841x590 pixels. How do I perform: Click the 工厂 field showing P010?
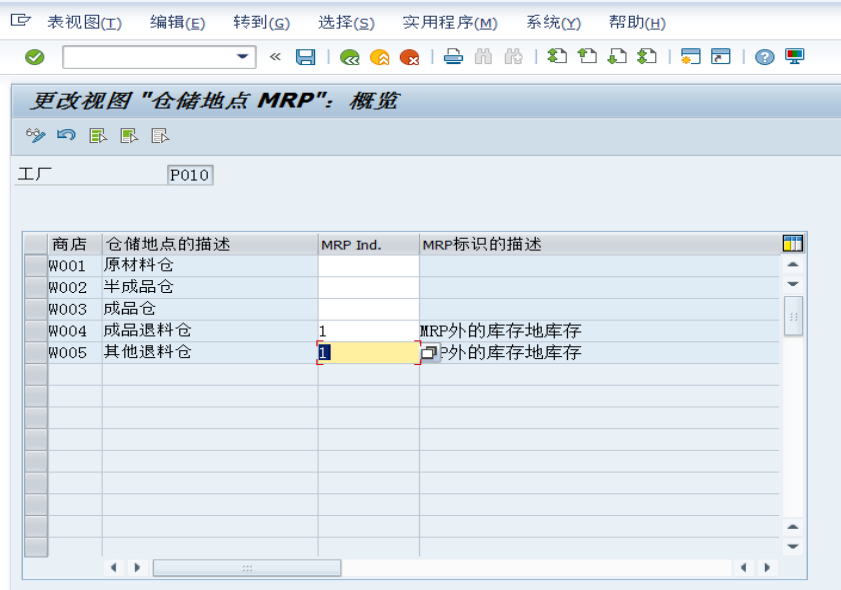tap(190, 175)
